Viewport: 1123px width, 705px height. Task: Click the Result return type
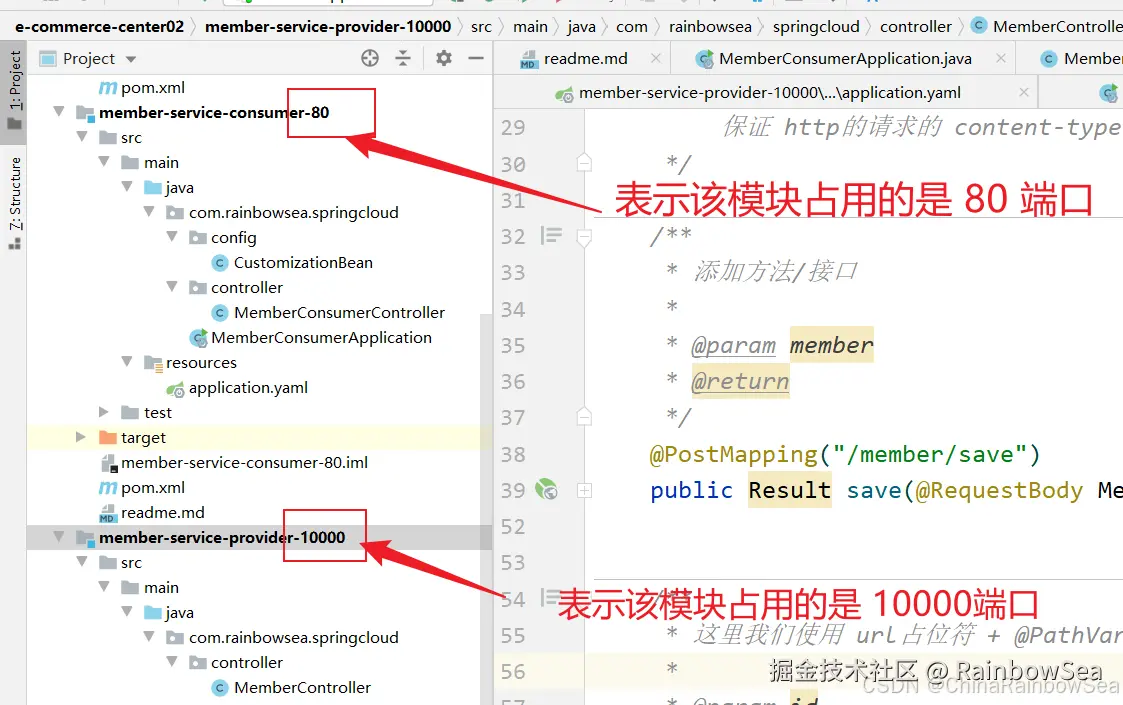point(789,490)
